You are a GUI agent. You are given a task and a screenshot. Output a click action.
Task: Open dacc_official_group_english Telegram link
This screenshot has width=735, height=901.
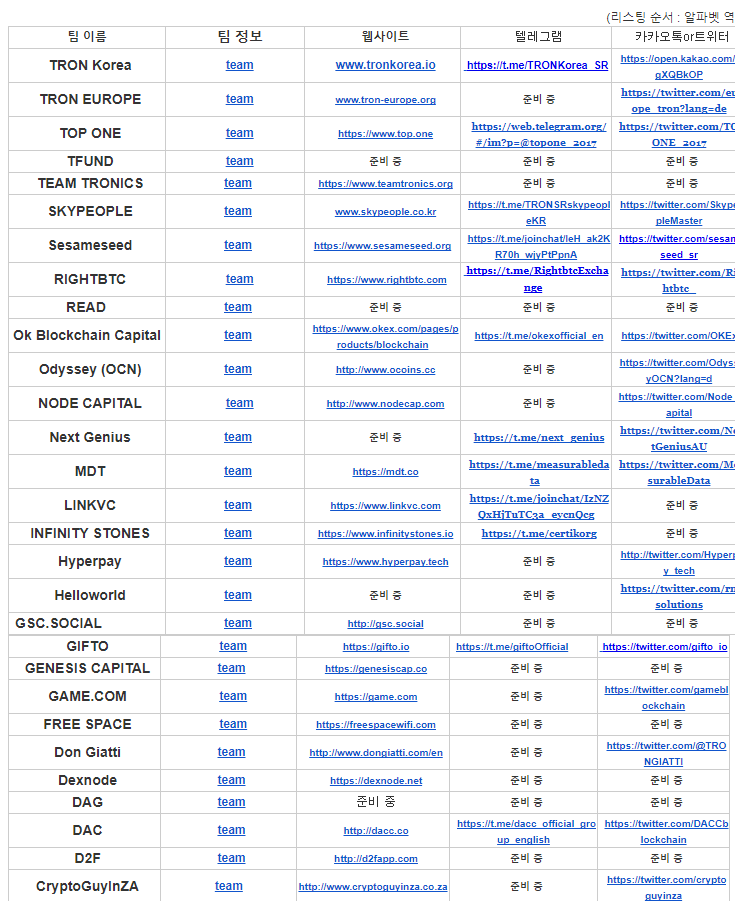[526, 831]
